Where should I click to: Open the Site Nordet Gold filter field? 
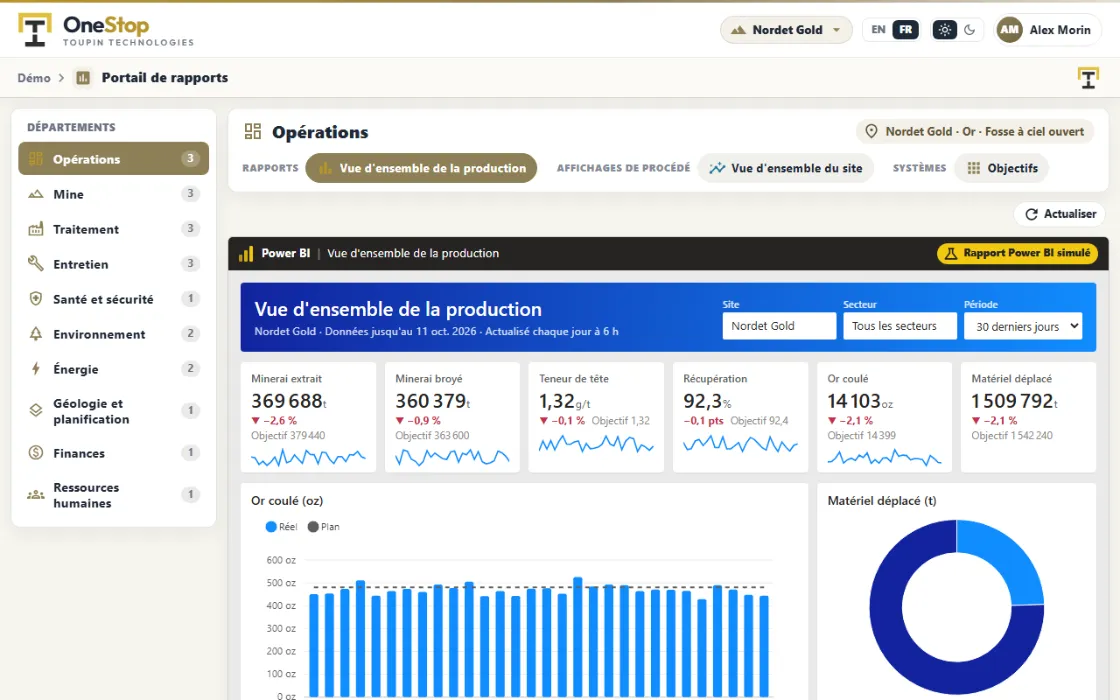[779, 326]
